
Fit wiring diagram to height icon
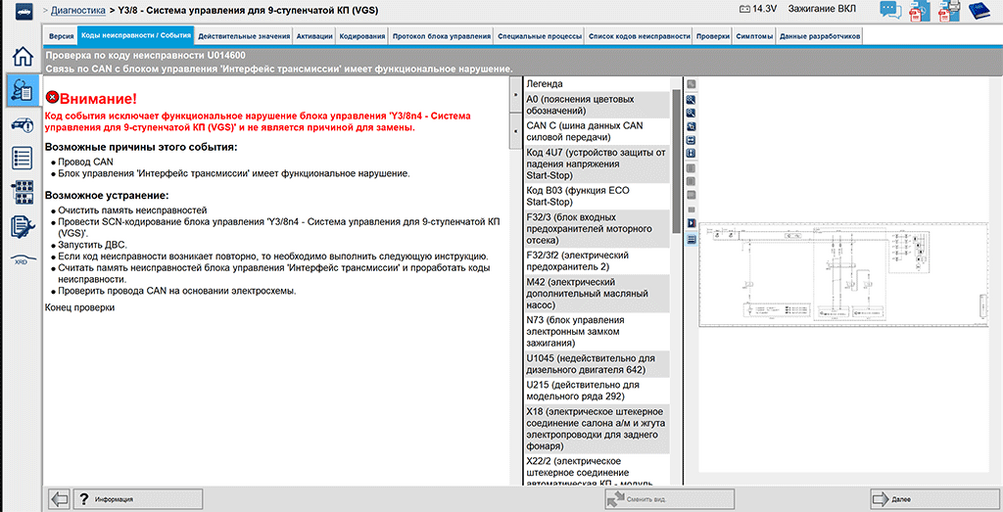coord(691,154)
